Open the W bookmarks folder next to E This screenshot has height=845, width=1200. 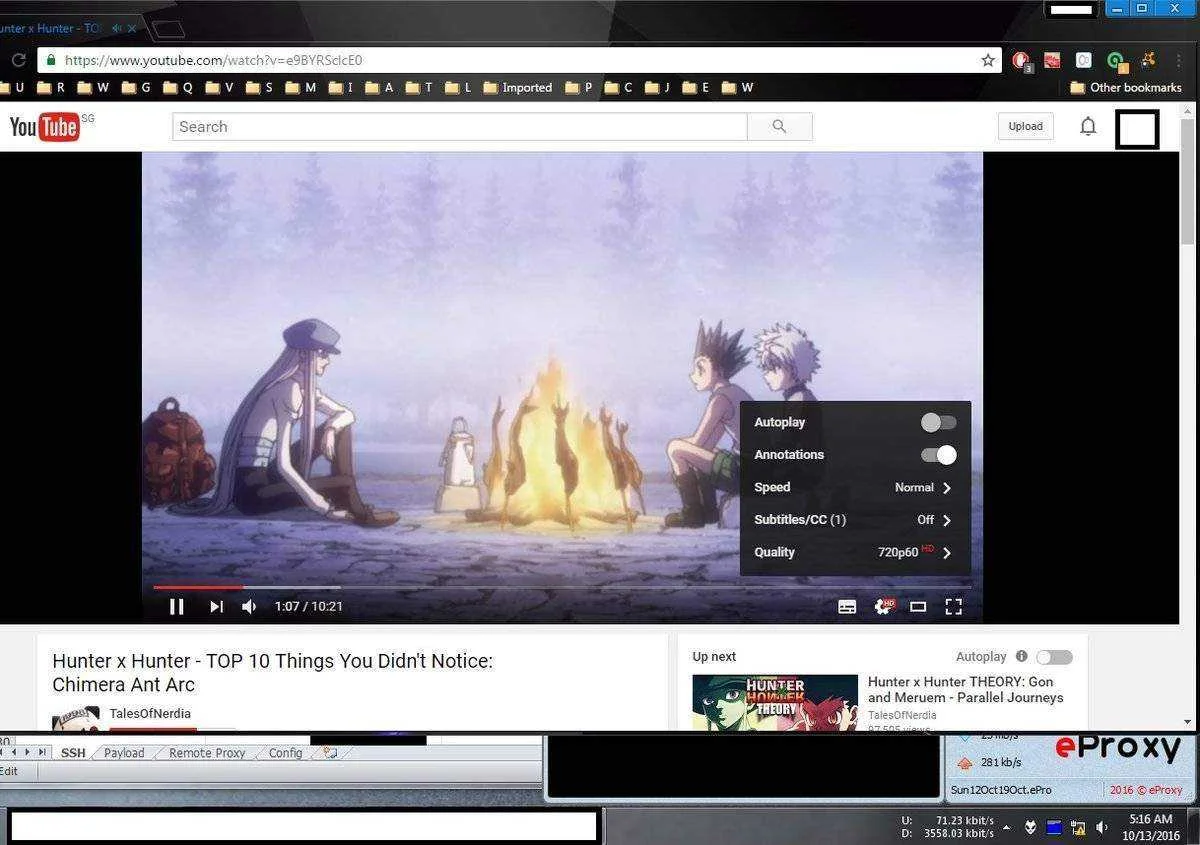(x=738, y=88)
